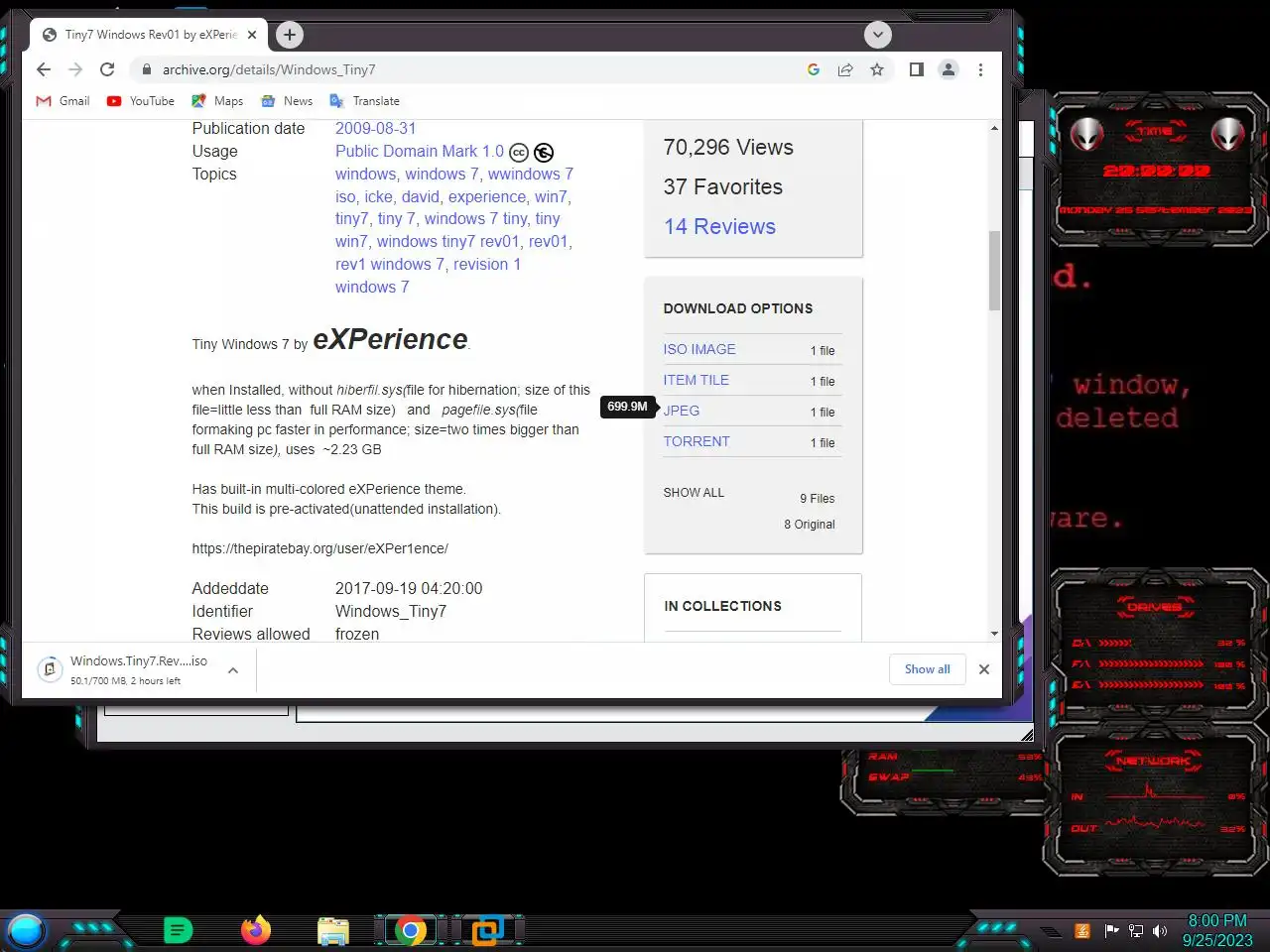The height and width of the screenshot is (952, 1270).
Task: Share this page via share icon
Action: pyautogui.click(x=845, y=69)
